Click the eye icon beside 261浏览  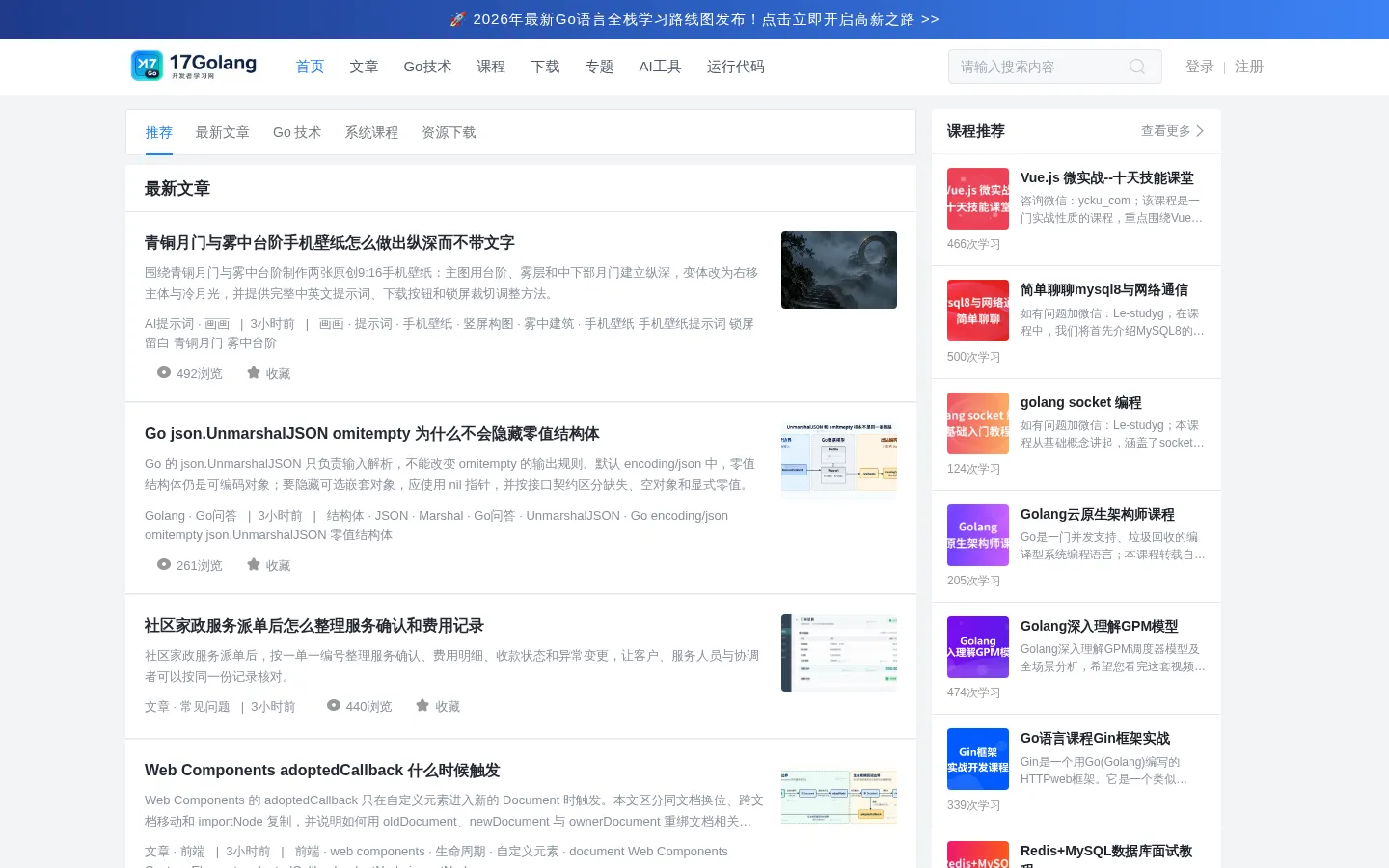[164, 564]
